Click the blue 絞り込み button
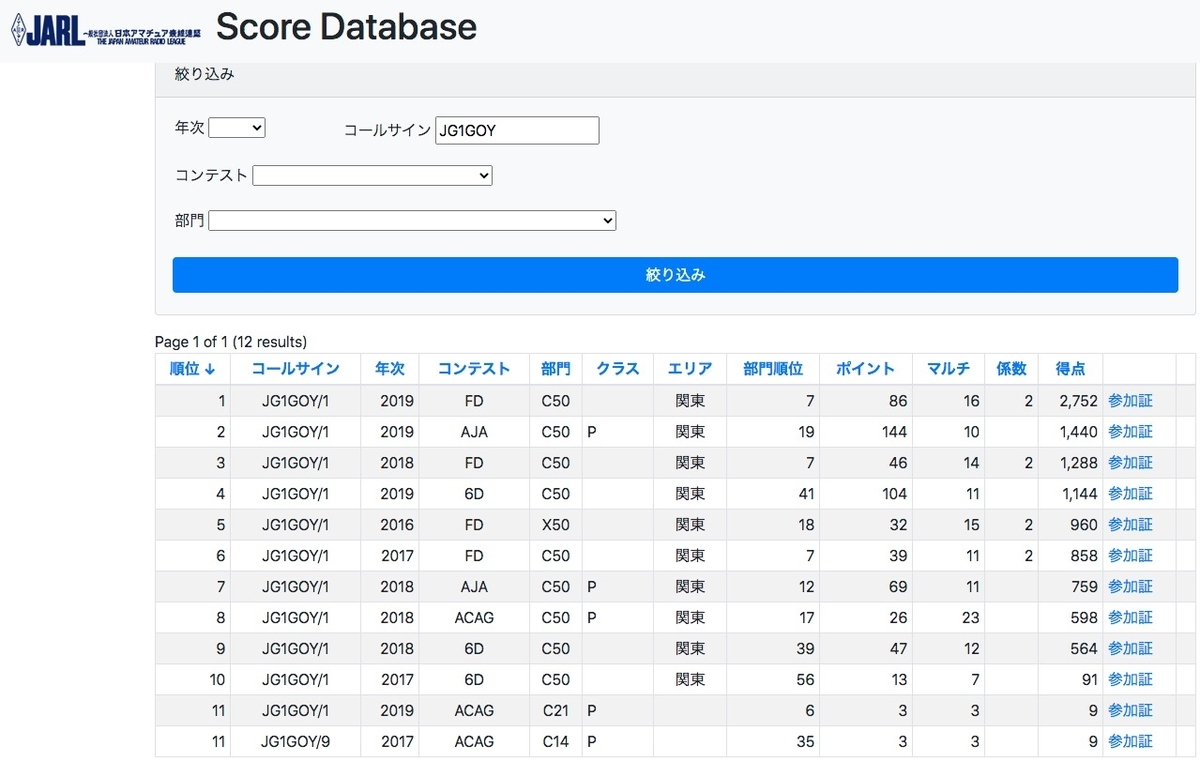The image size is (1200, 762). pyautogui.click(x=675, y=275)
